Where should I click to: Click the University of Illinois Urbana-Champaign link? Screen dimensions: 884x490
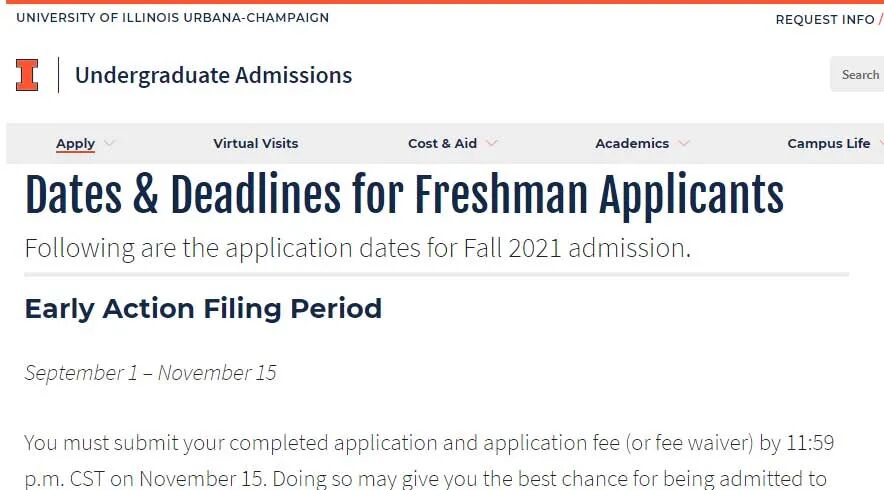click(x=172, y=18)
